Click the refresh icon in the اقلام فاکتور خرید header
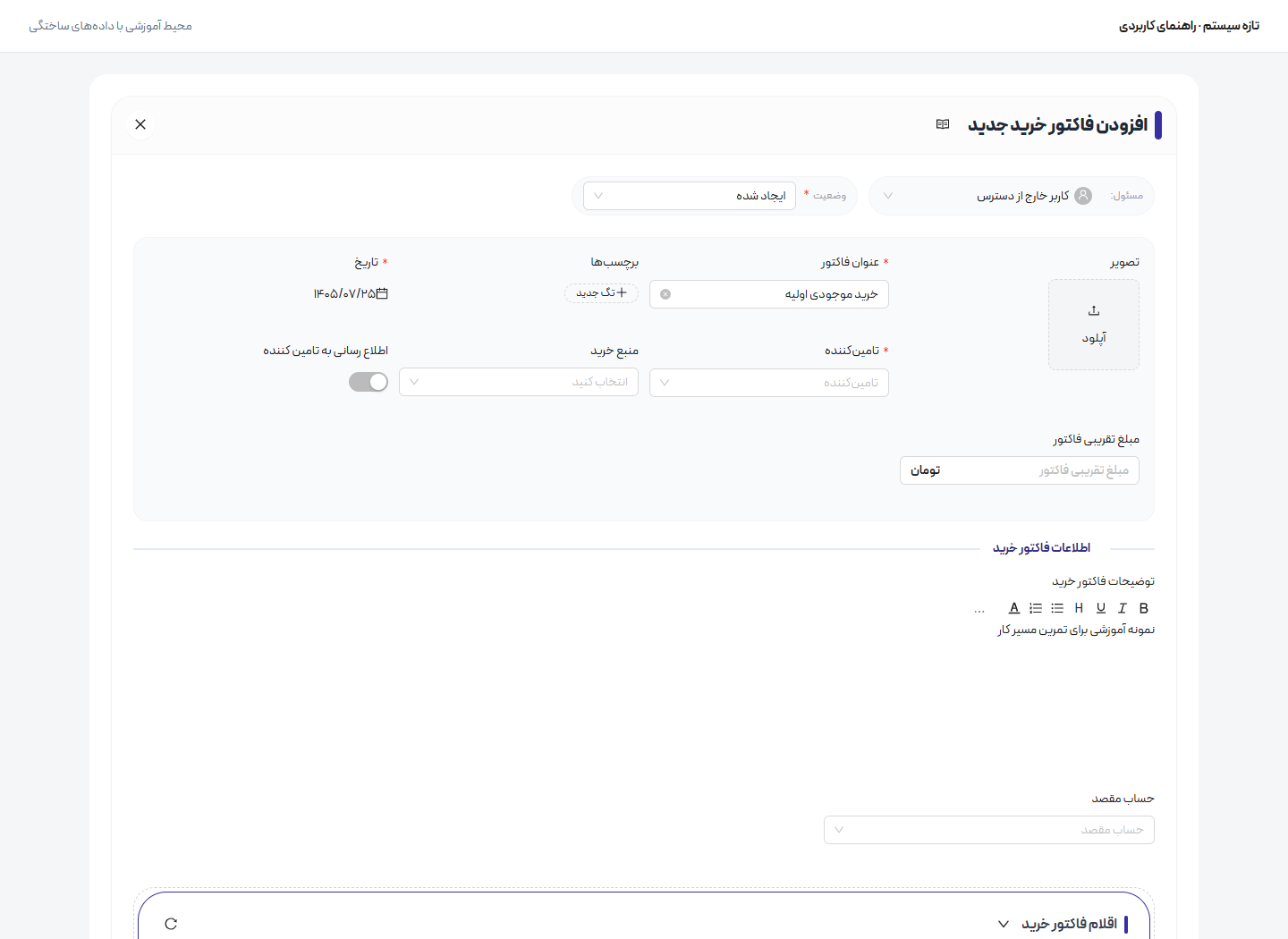This screenshot has width=1288, height=939. point(171,924)
